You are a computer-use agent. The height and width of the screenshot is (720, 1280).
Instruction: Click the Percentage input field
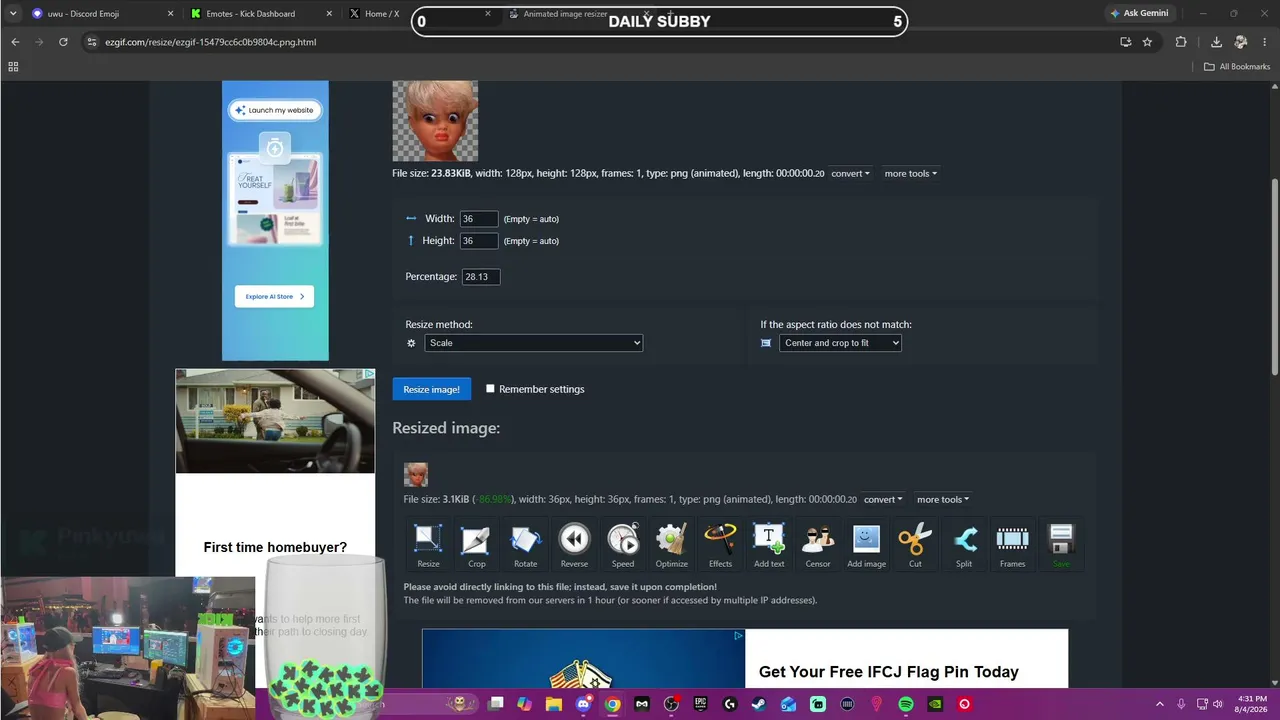tap(481, 277)
